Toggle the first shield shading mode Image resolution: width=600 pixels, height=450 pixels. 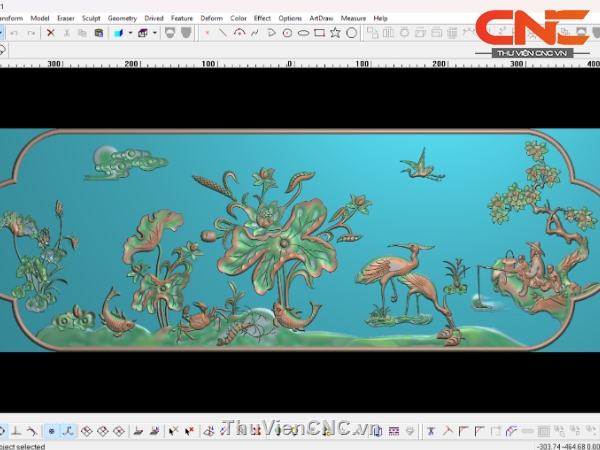pos(169,33)
